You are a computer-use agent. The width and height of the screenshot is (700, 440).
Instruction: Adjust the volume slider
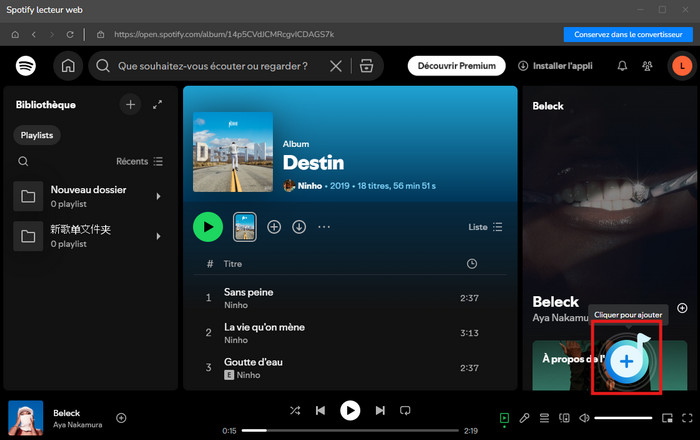623,418
